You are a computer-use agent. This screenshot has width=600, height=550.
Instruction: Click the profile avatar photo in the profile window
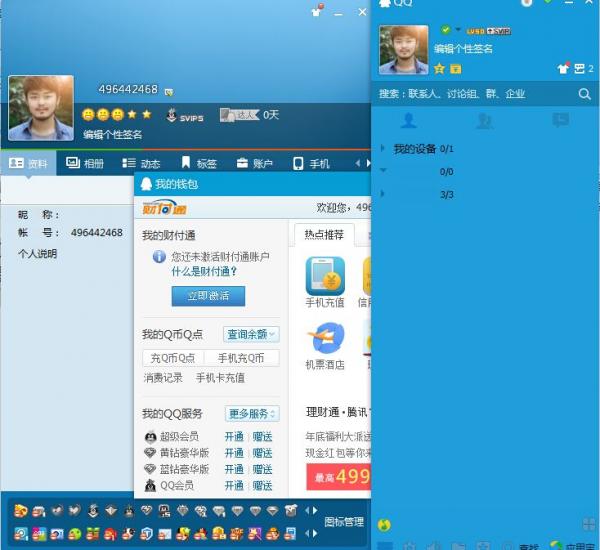coord(41,108)
